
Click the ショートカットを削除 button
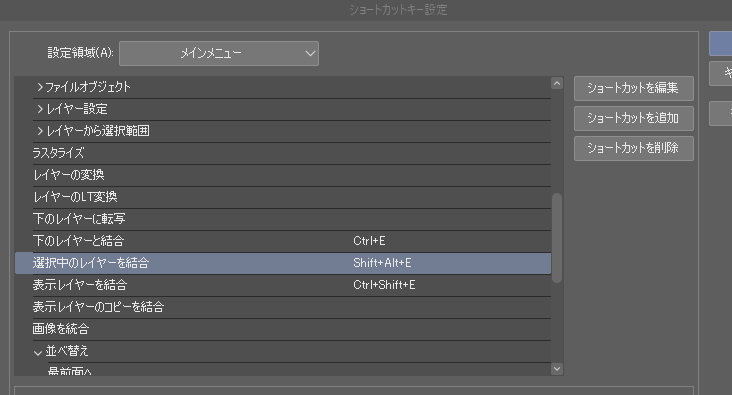click(633, 148)
